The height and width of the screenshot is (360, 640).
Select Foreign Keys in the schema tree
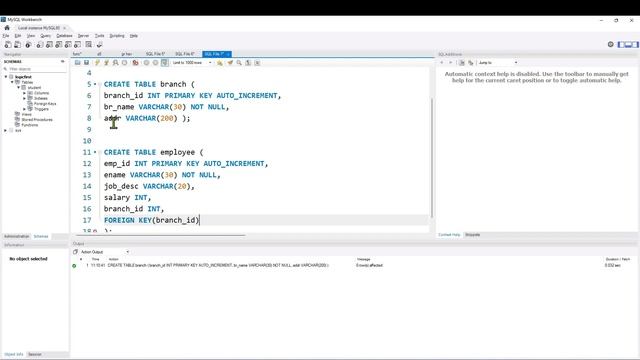point(45,104)
